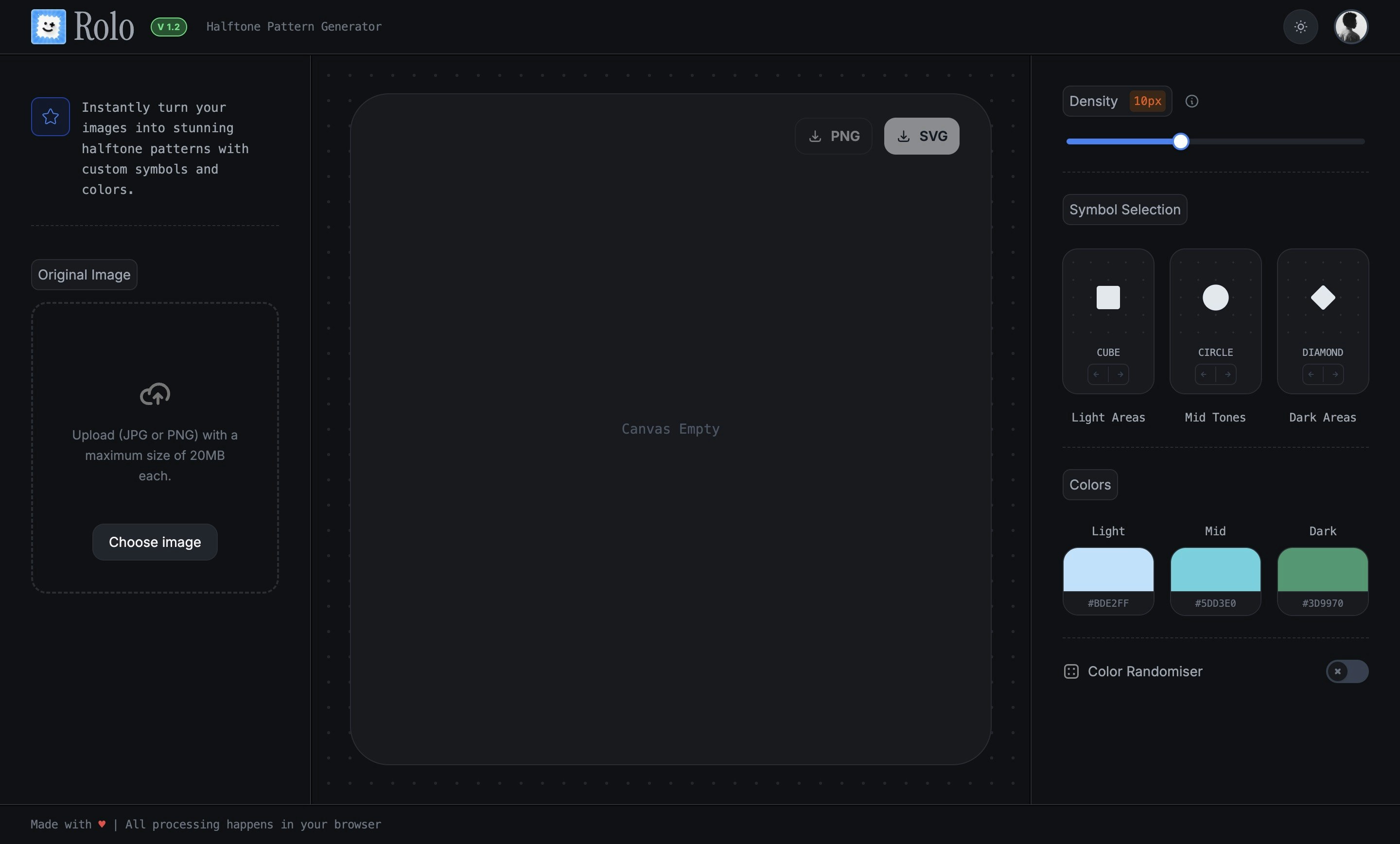Open the Symbol Selection panel header
The image size is (1400, 844).
[x=1124, y=209]
